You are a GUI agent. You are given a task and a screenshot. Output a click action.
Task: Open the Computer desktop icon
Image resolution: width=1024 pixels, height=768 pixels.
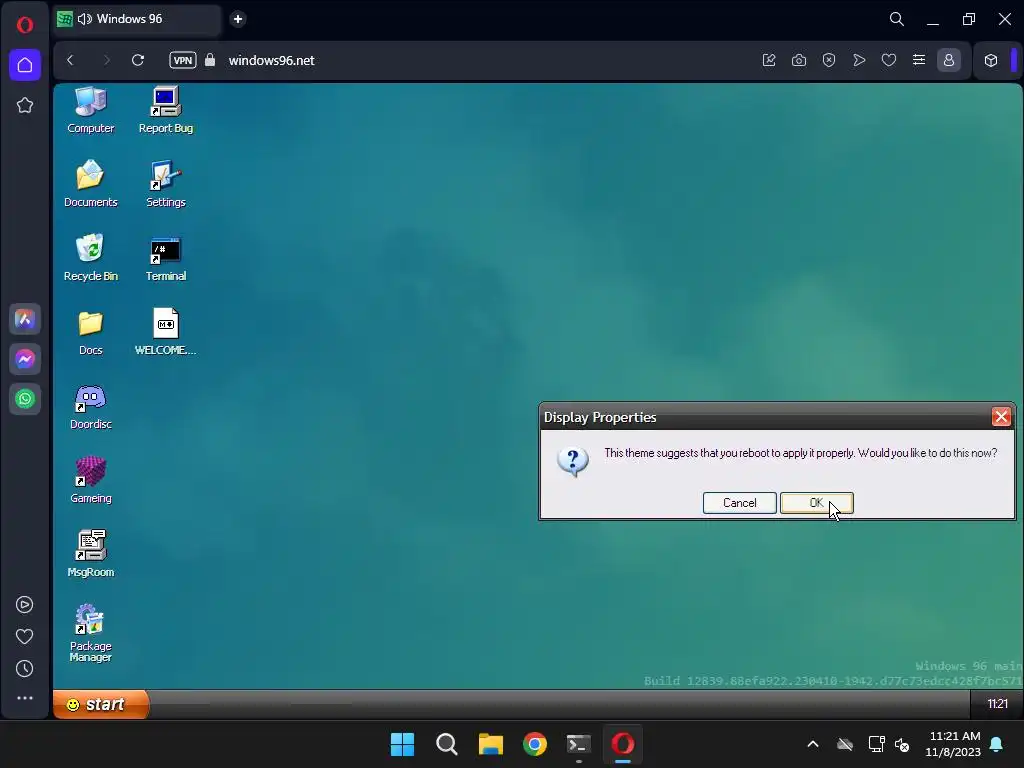(90, 110)
